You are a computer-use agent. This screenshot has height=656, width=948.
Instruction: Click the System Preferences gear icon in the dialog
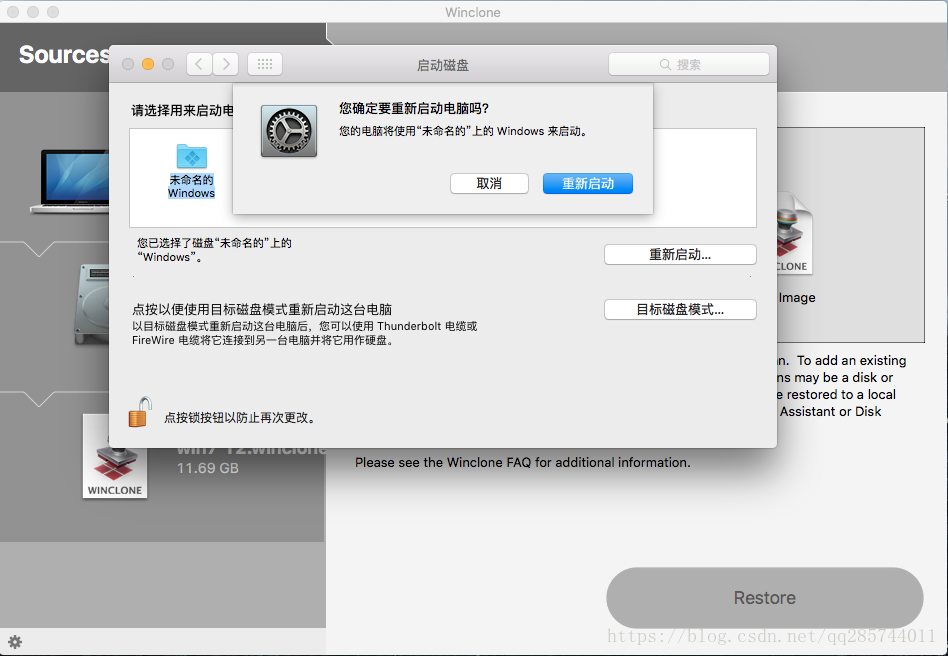click(289, 131)
